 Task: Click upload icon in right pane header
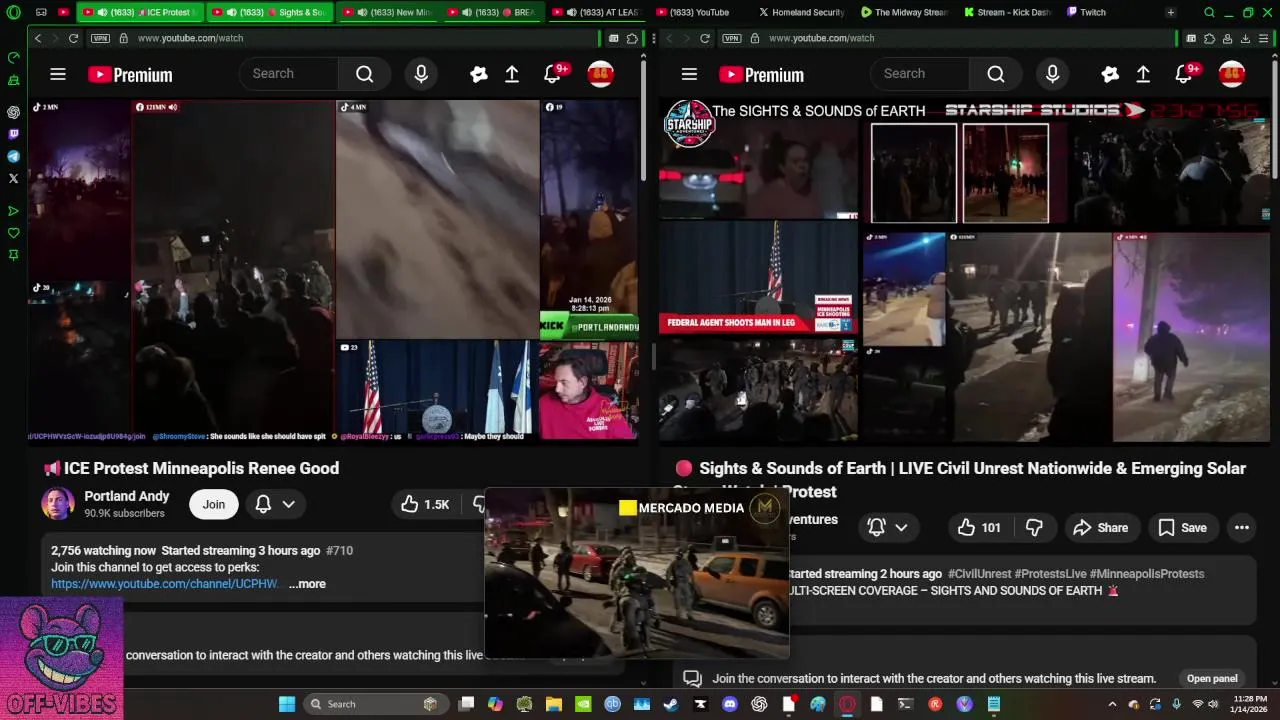pos(1143,74)
